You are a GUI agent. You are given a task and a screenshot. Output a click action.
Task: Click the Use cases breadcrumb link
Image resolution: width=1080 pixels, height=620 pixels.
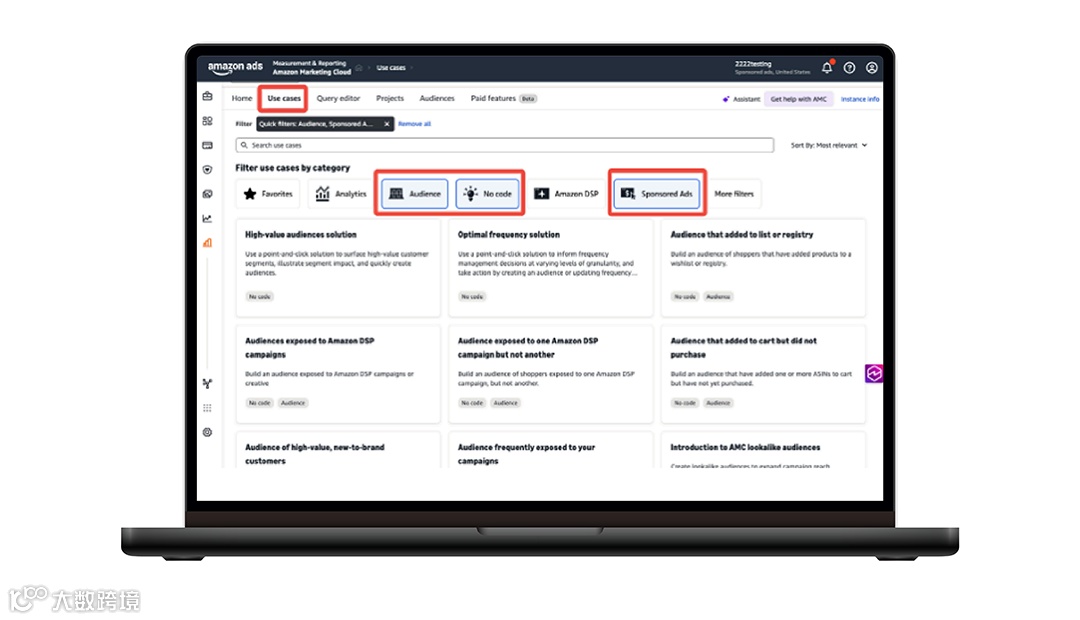[391, 68]
